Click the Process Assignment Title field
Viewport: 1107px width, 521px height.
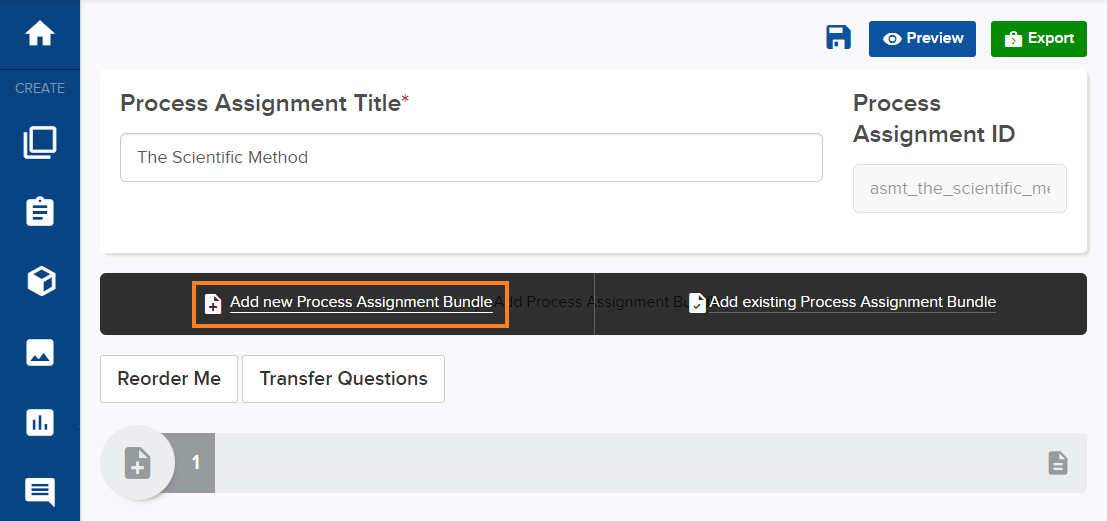pyautogui.click(x=471, y=157)
